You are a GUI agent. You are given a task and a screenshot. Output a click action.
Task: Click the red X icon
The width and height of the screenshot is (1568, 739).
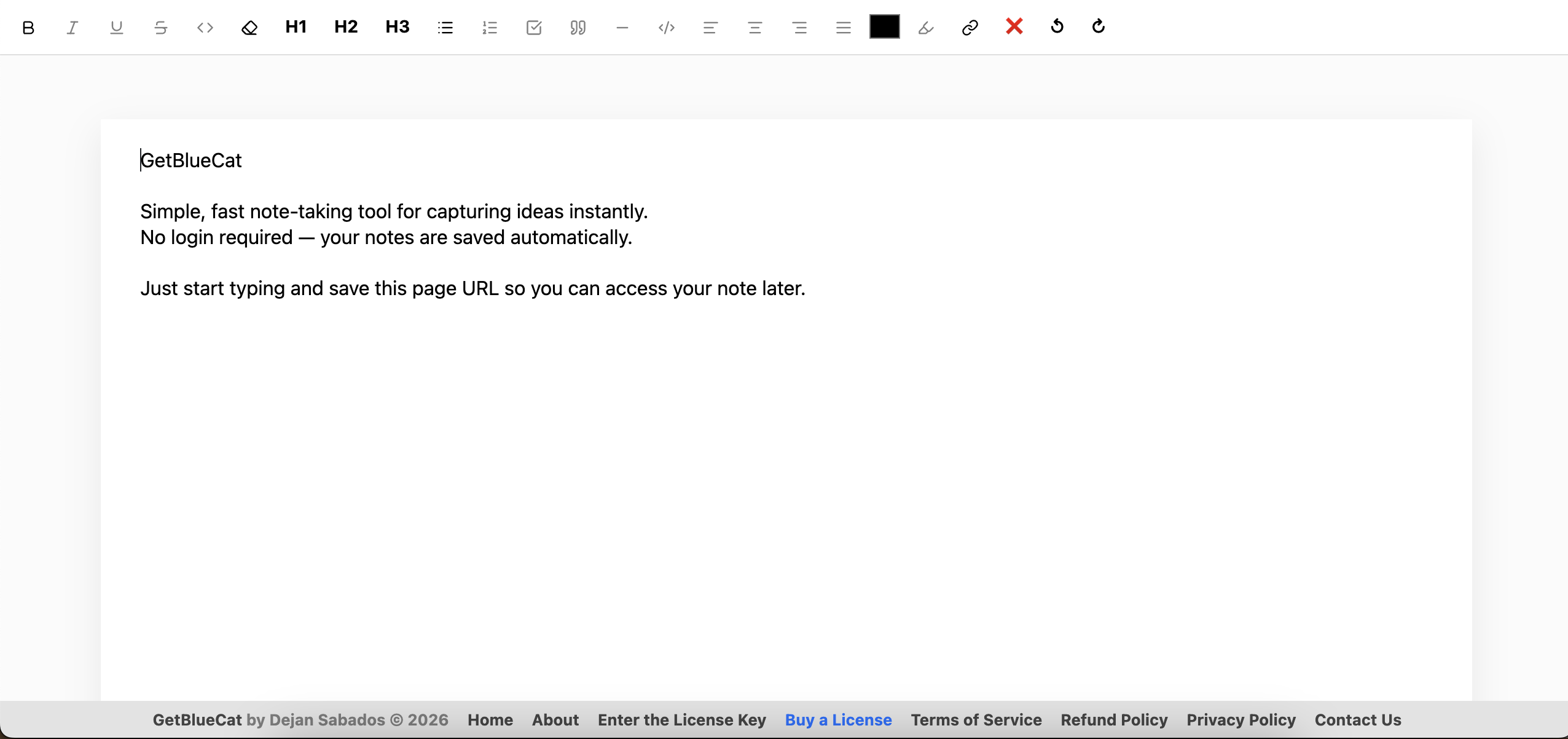(x=1014, y=26)
